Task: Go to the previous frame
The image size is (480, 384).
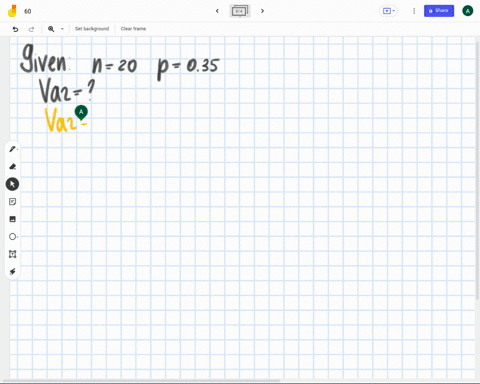Action: coord(217,11)
